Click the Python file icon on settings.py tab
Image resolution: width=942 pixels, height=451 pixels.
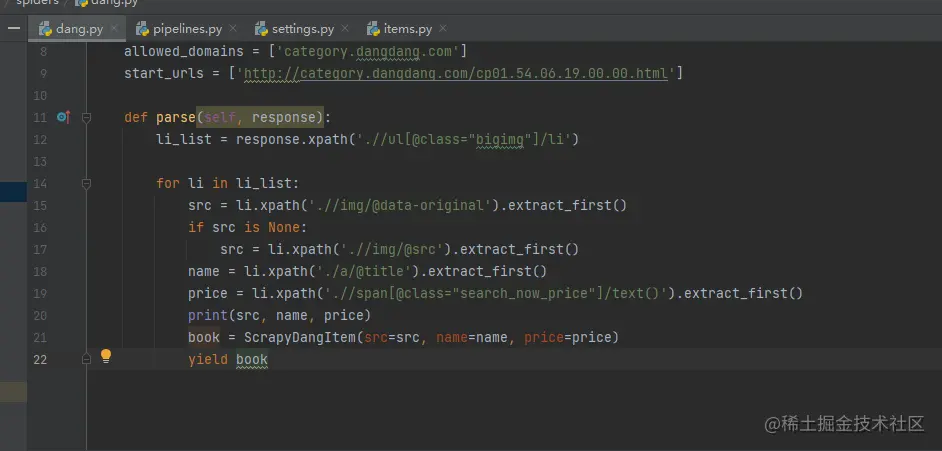coord(261,28)
